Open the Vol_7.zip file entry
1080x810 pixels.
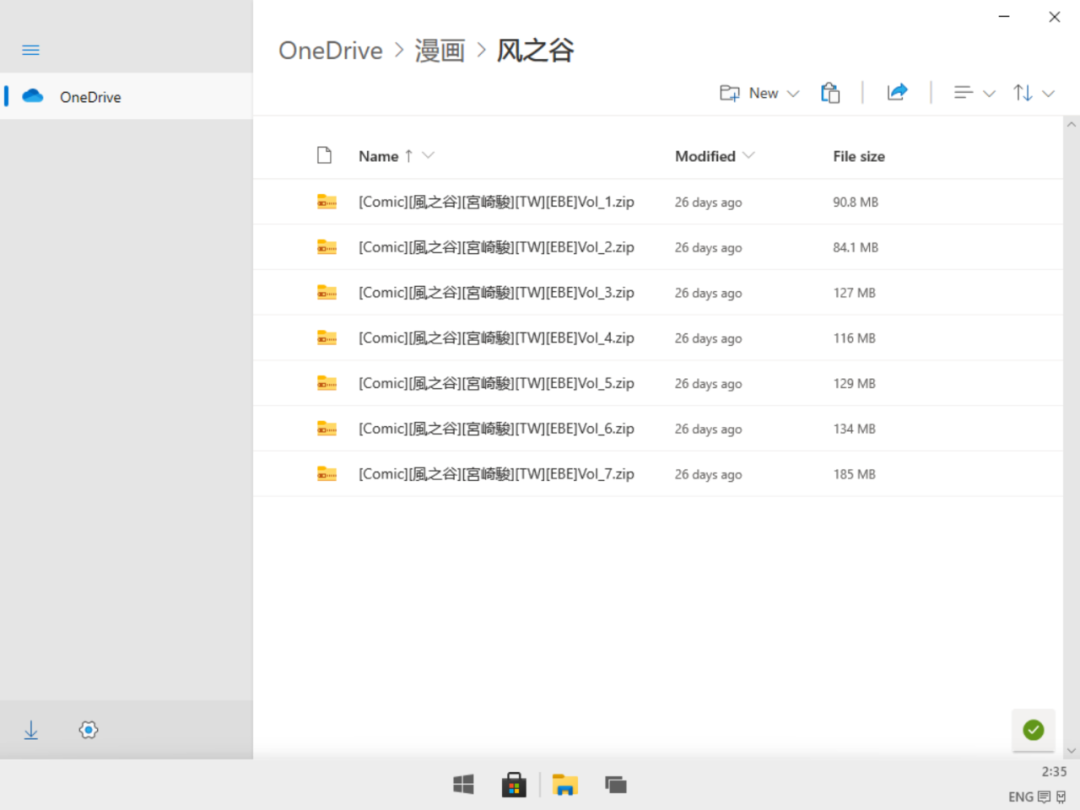(x=495, y=473)
